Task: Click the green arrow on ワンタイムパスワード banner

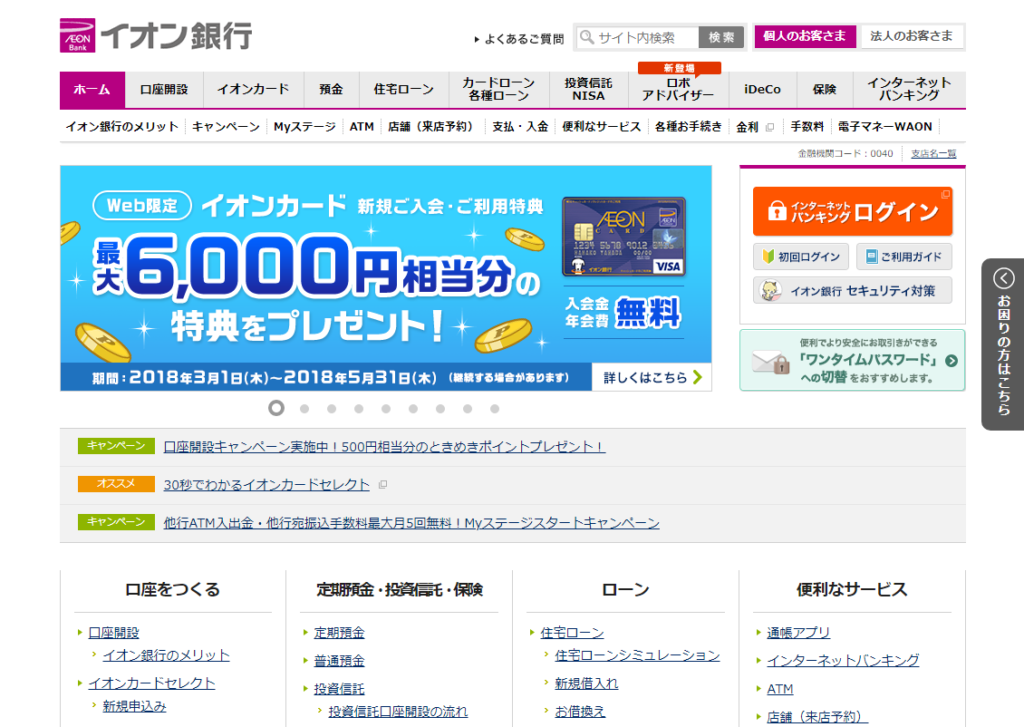Action: click(x=952, y=361)
